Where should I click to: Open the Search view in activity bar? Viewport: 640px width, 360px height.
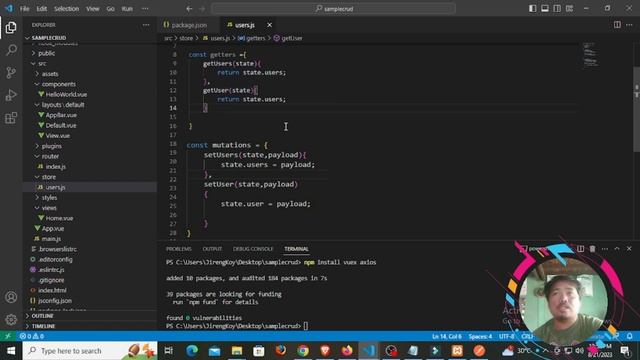click(x=11, y=50)
